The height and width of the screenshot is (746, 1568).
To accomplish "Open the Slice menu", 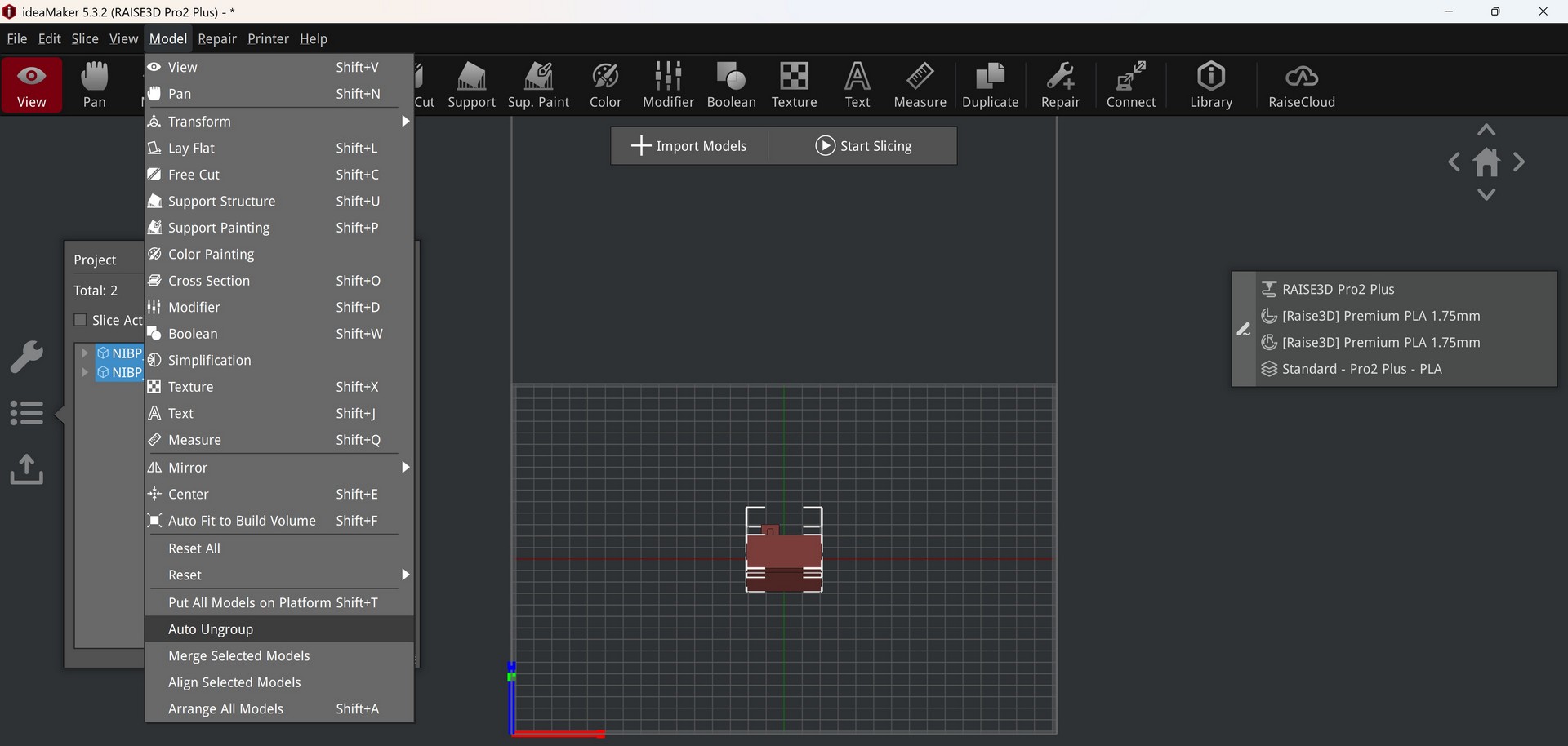I will point(85,38).
